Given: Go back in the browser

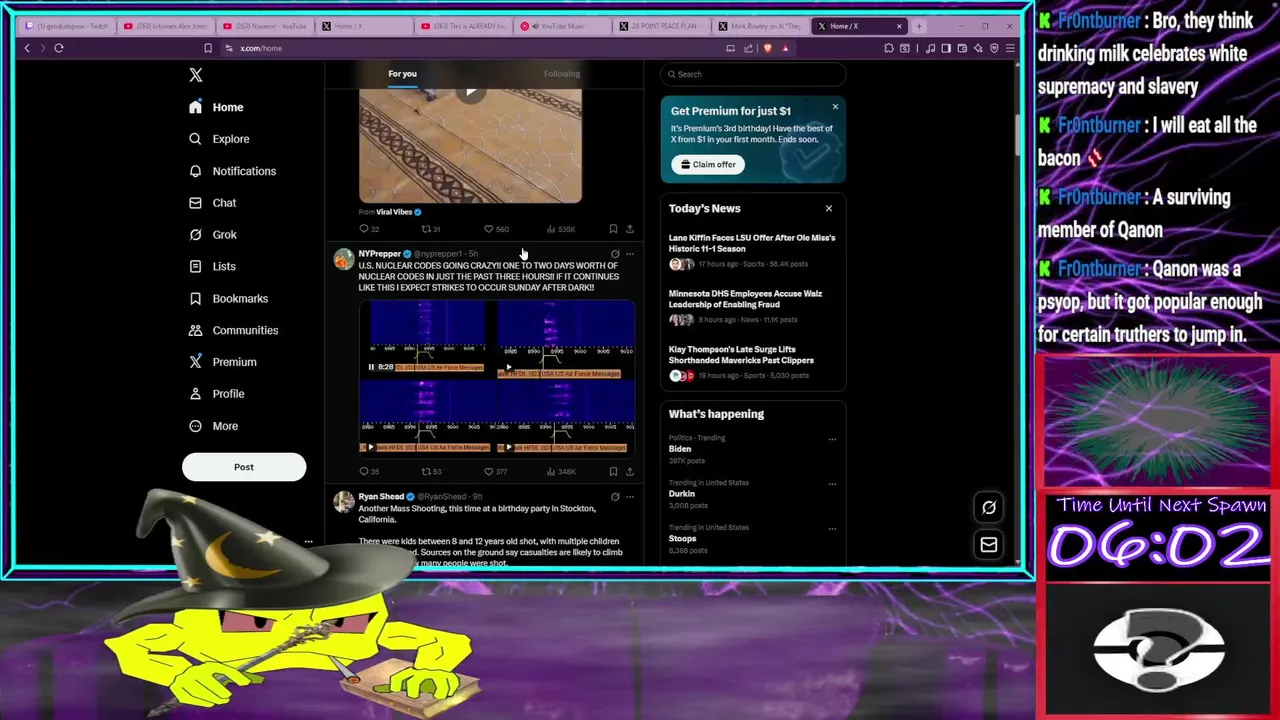Looking at the screenshot, I should pos(27,48).
